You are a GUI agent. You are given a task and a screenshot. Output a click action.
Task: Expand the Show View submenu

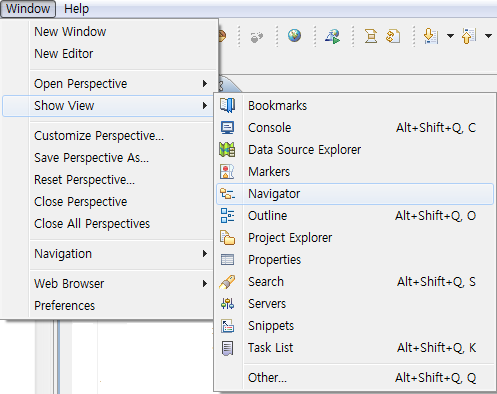[x=108, y=106]
